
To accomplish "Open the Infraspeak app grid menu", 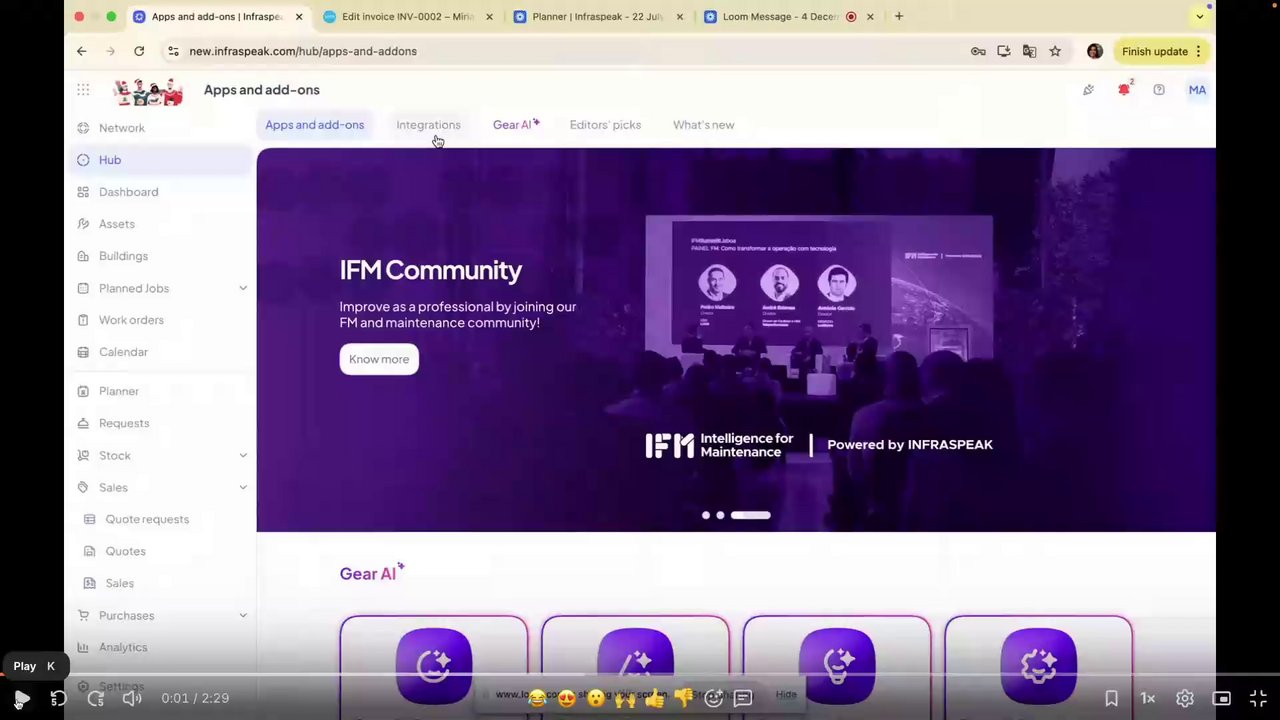I will (x=83, y=90).
